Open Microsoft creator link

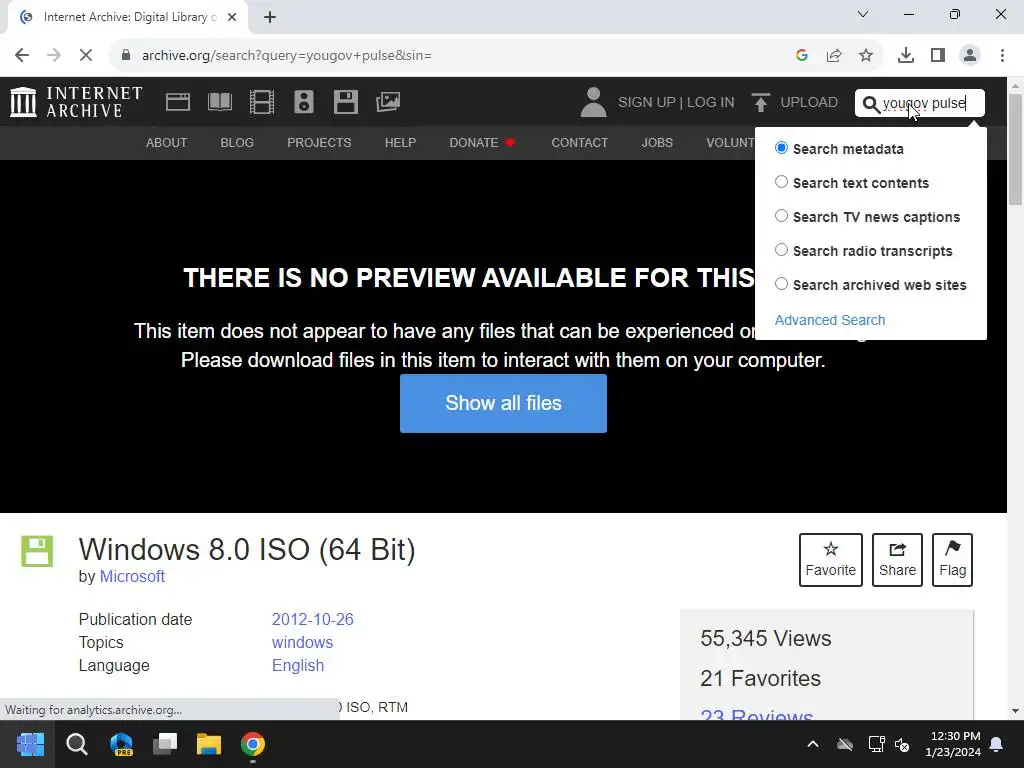[132, 577]
